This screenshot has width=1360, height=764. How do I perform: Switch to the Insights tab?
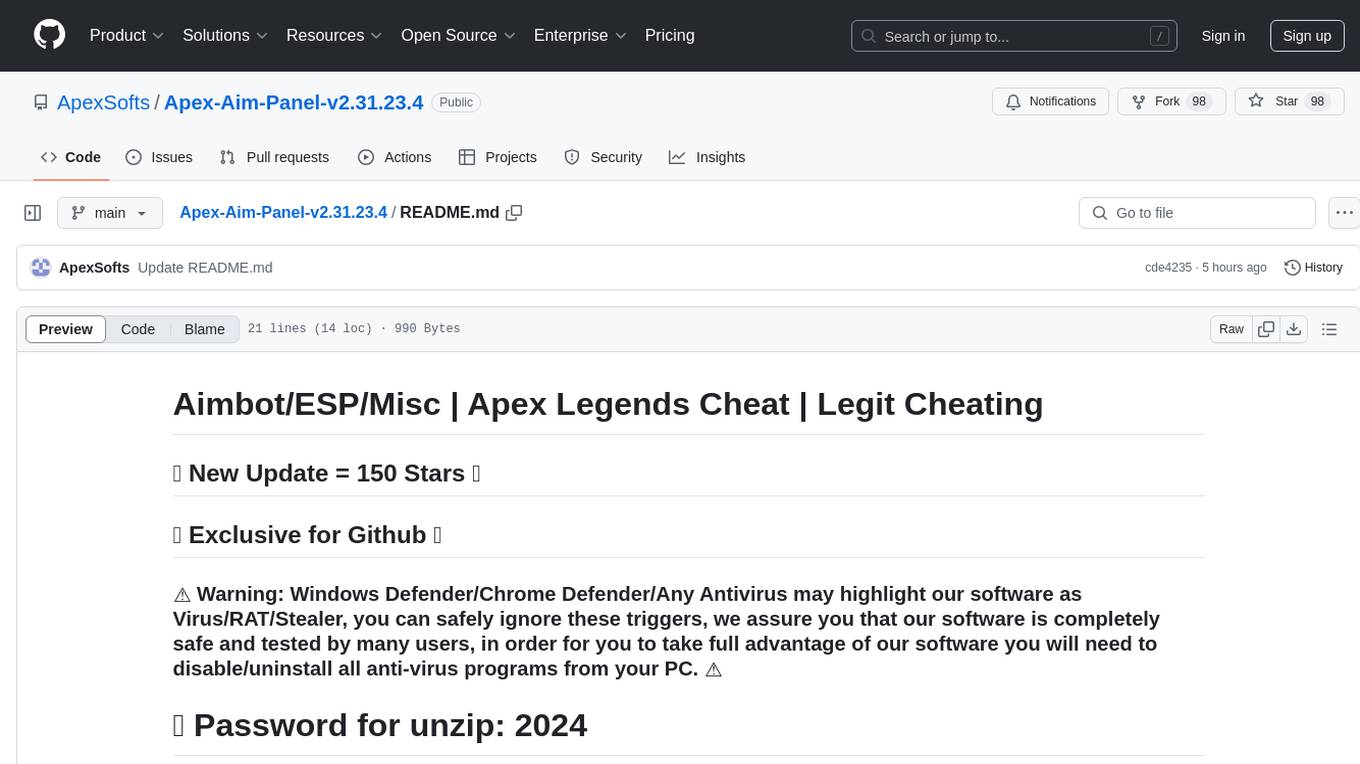pos(707,157)
